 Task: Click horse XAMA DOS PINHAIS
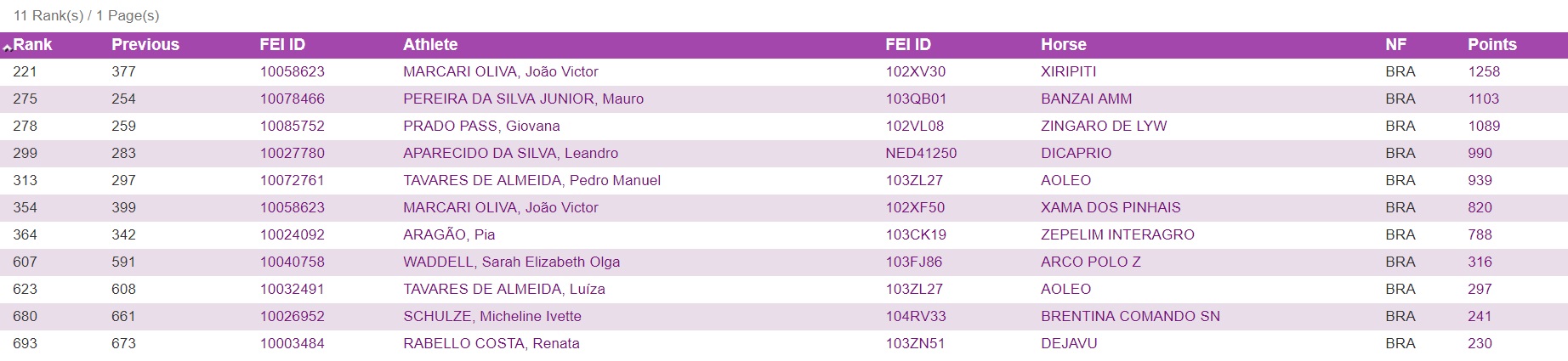click(x=1111, y=208)
